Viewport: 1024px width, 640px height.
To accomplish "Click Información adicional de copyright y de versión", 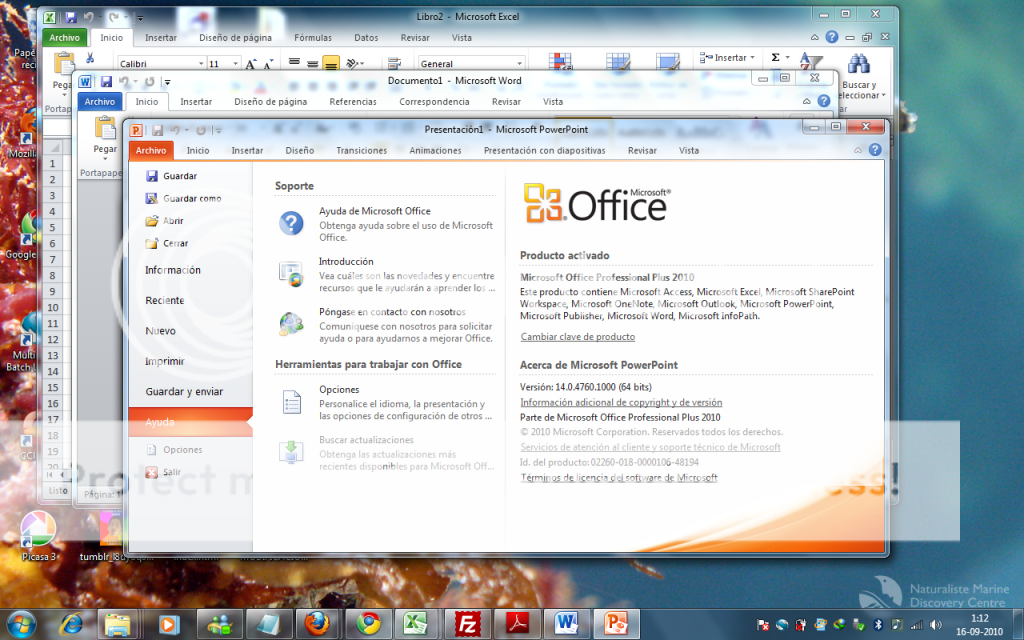I will click(620, 402).
